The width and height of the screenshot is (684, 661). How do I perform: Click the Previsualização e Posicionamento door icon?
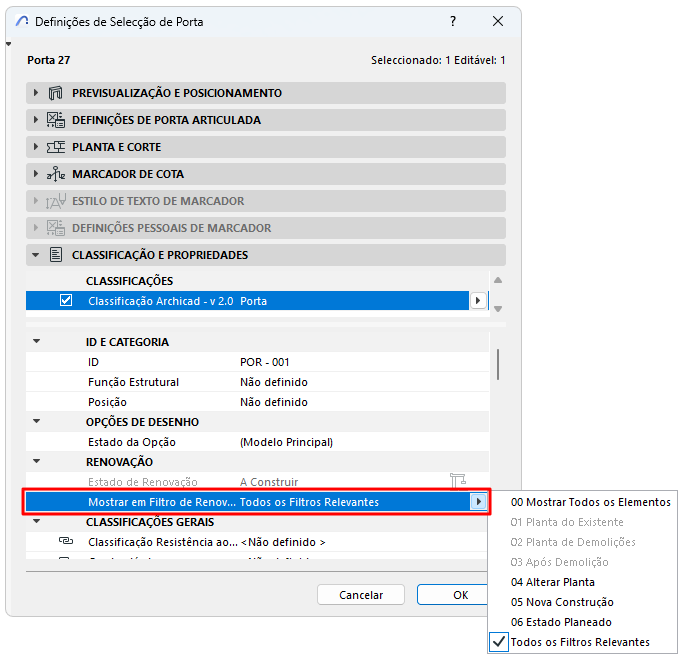(x=55, y=93)
